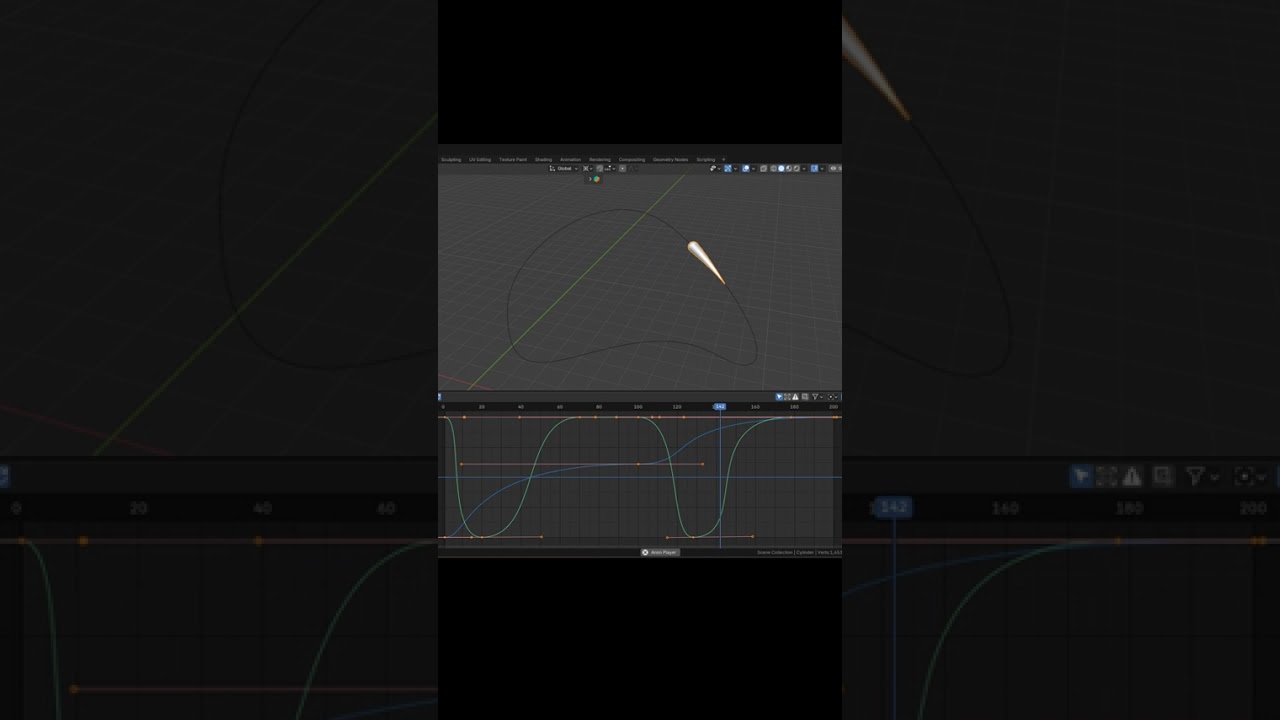Switch to the UV Editing workspace tab
Viewport: 1280px width, 720px height.
coord(480,160)
